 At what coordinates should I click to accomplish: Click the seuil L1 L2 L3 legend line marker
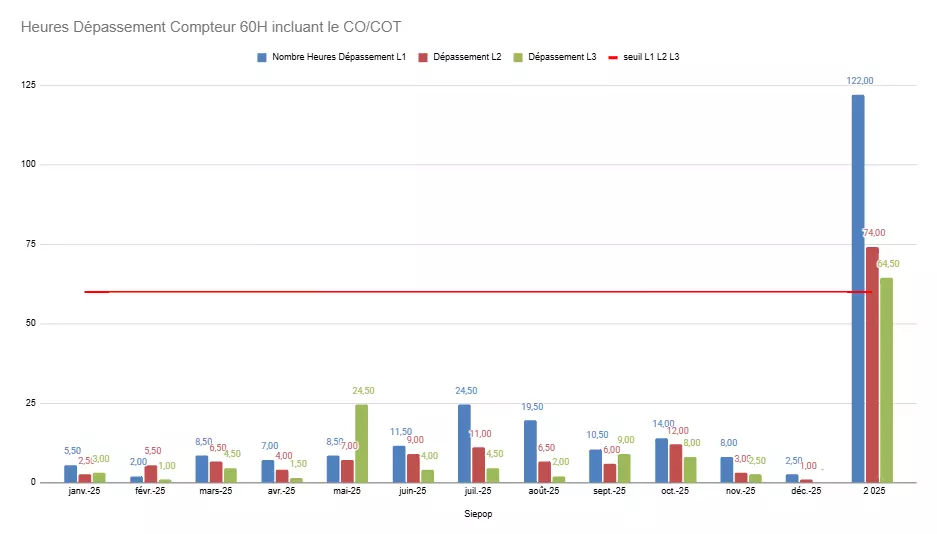tap(612, 57)
